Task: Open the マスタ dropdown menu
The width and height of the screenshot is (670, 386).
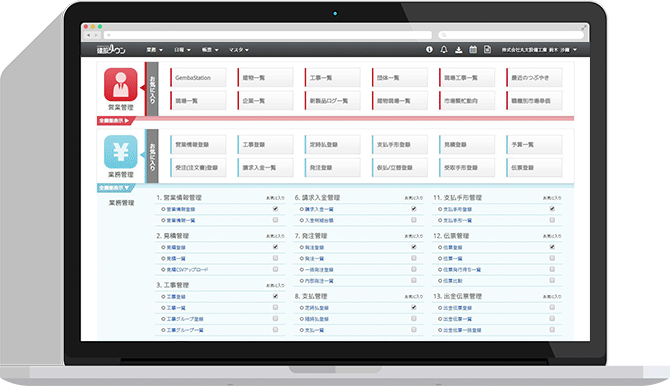Action: 238,50
